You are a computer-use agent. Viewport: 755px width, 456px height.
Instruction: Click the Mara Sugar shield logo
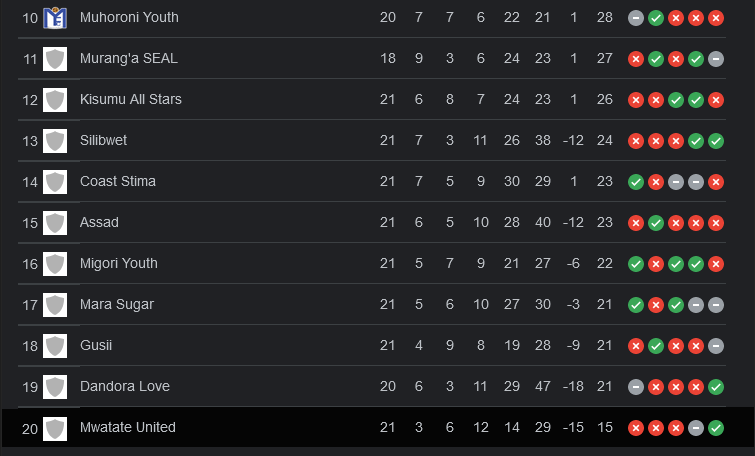55,305
